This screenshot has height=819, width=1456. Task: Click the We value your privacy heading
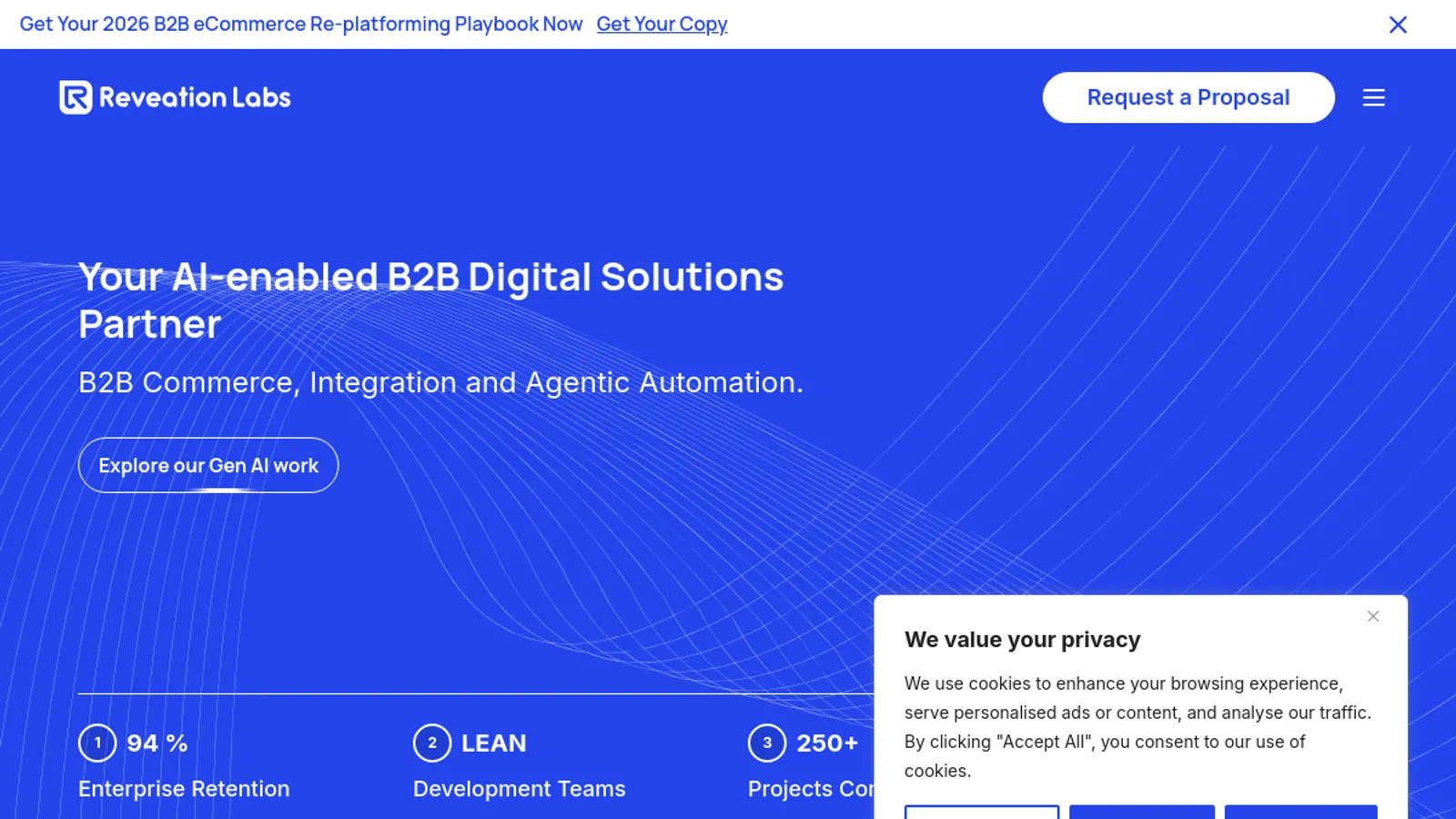1022,640
